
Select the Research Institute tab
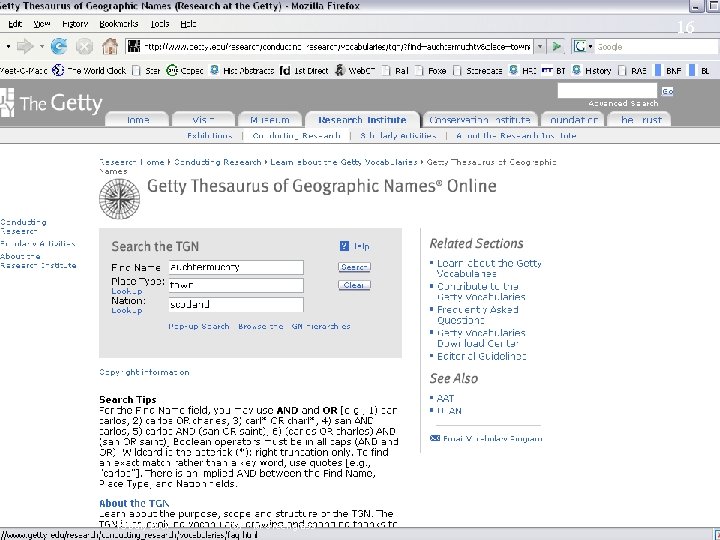pyautogui.click(x=362, y=120)
